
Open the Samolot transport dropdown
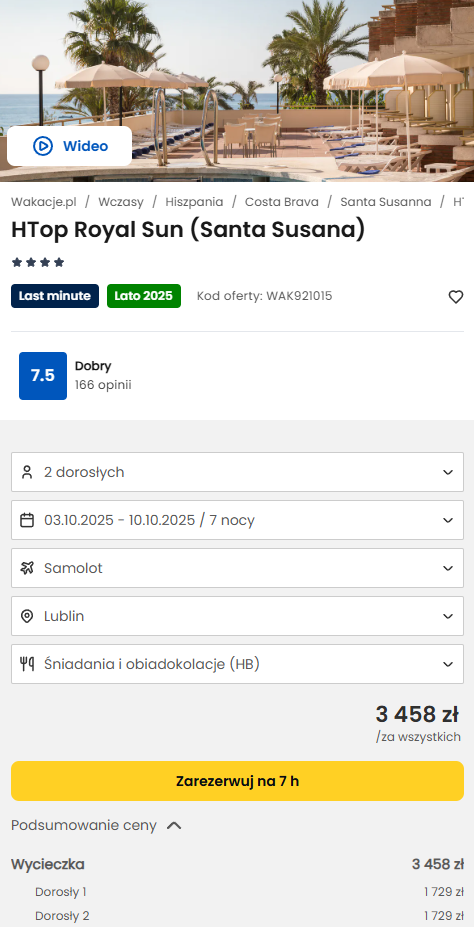tap(237, 568)
